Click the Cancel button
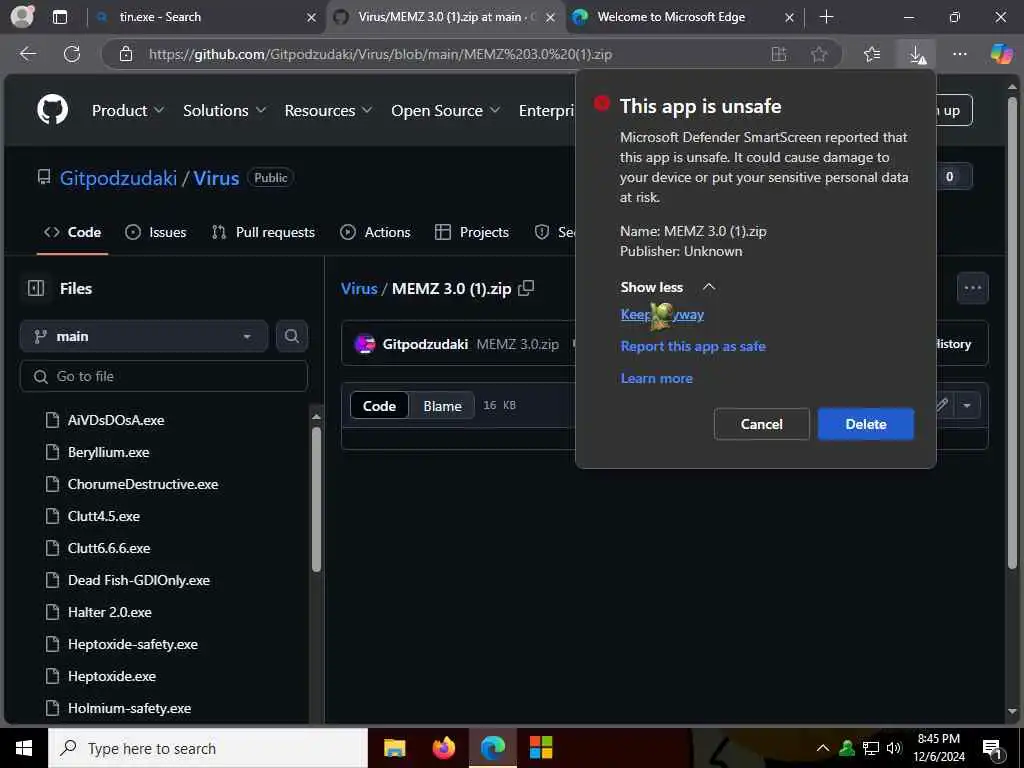Image resolution: width=1024 pixels, height=768 pixels. point(761,424)
